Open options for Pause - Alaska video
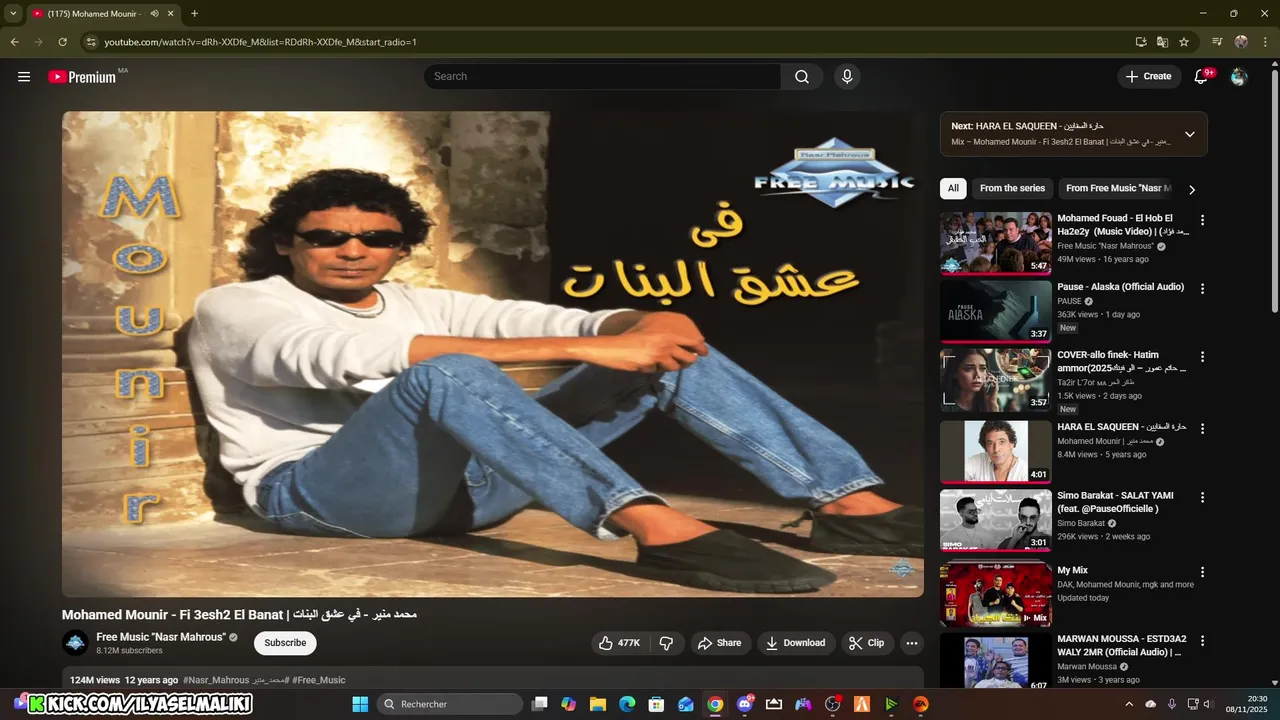 click(1202, 289)
